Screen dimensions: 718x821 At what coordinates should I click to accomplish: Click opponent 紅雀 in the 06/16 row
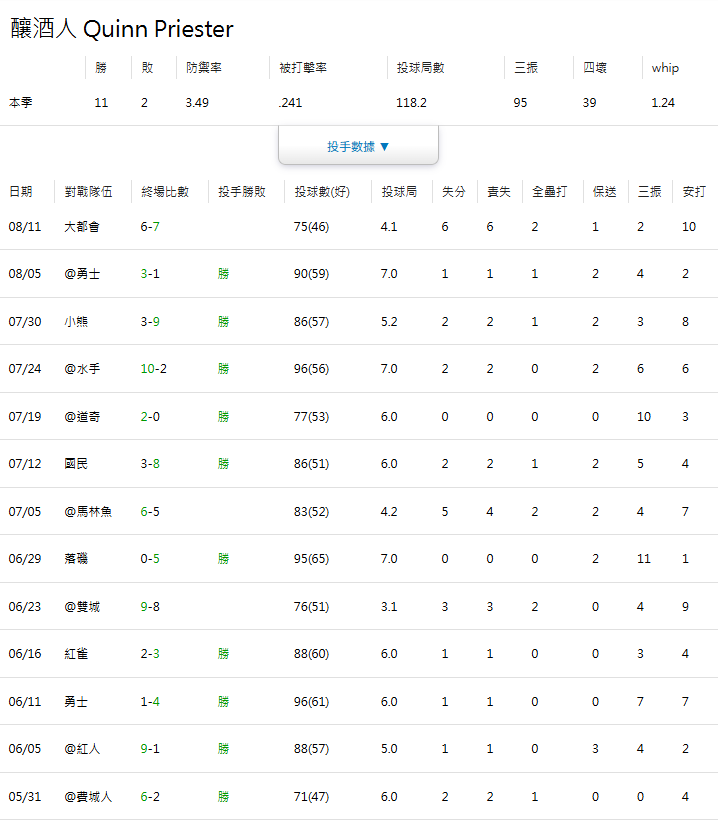point(76,653)
